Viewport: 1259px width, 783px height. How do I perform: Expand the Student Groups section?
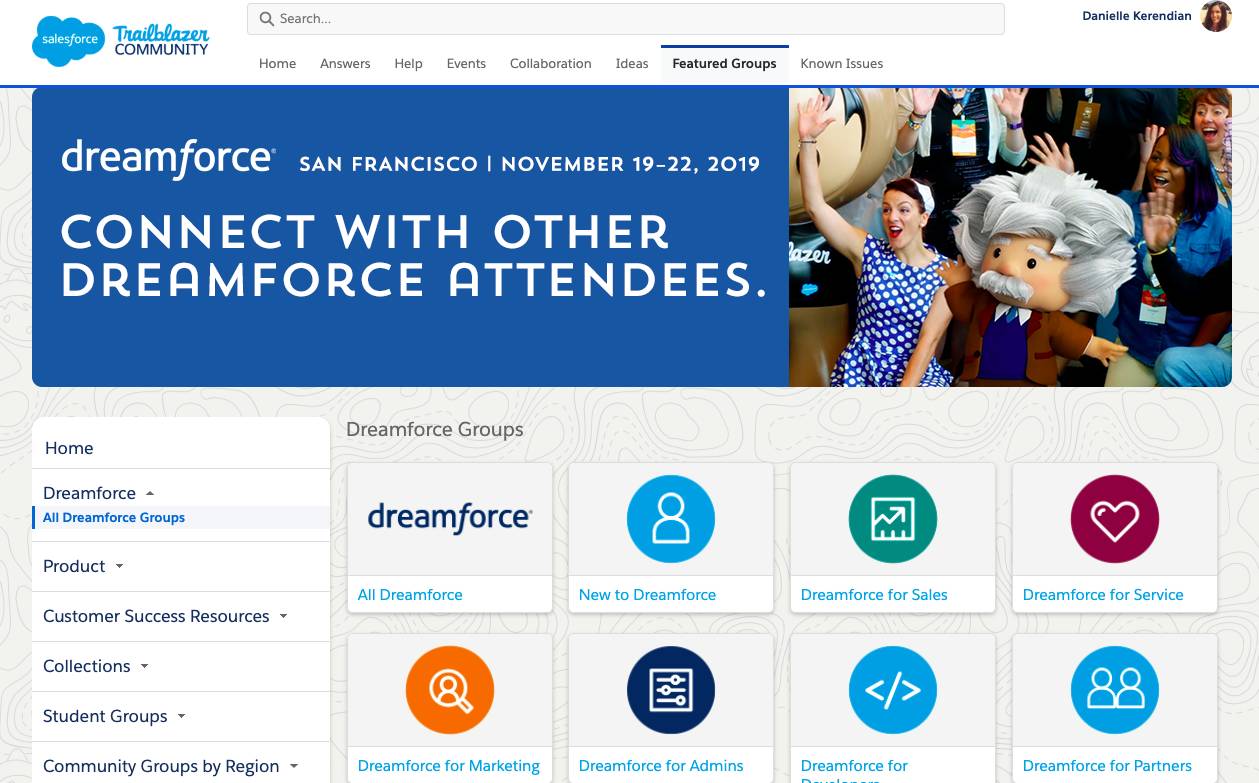pos(181,716)
